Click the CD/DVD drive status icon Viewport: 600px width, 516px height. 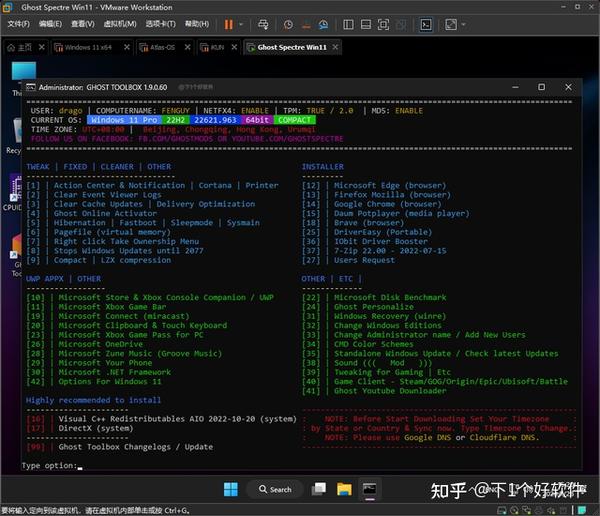click(x=514, y=510)
